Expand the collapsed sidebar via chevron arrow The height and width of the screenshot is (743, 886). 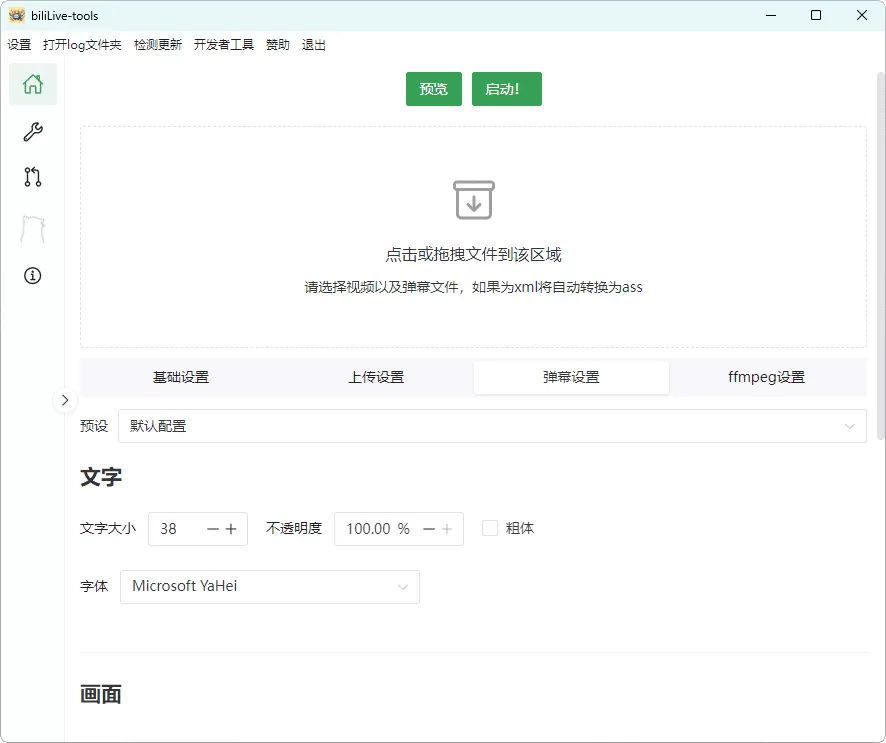coord(65,399)
